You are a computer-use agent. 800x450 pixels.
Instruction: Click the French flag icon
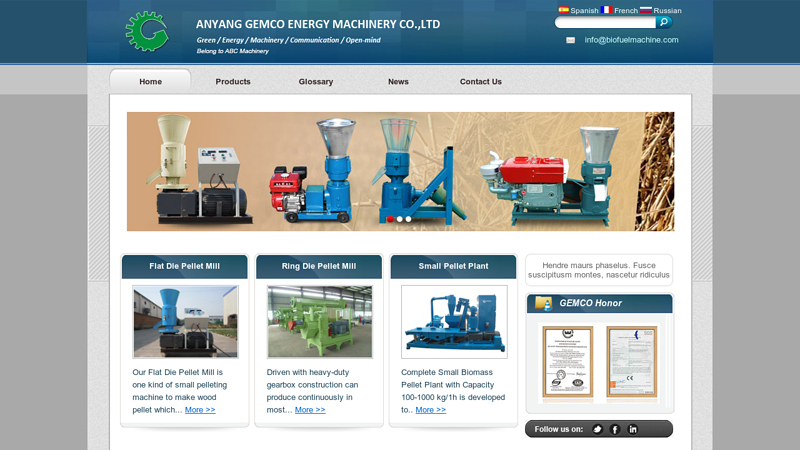coord(607,10)
